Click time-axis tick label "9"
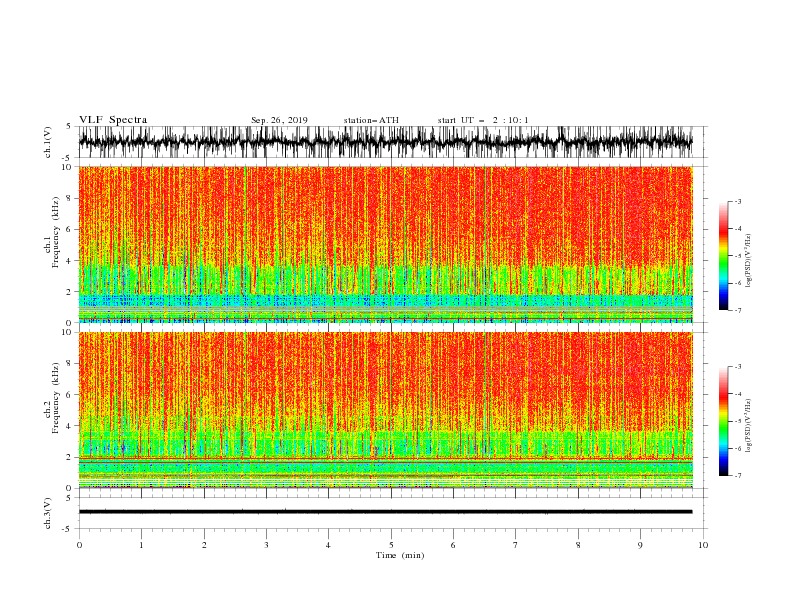Screen dimensions: 792x612 [640, 545]
